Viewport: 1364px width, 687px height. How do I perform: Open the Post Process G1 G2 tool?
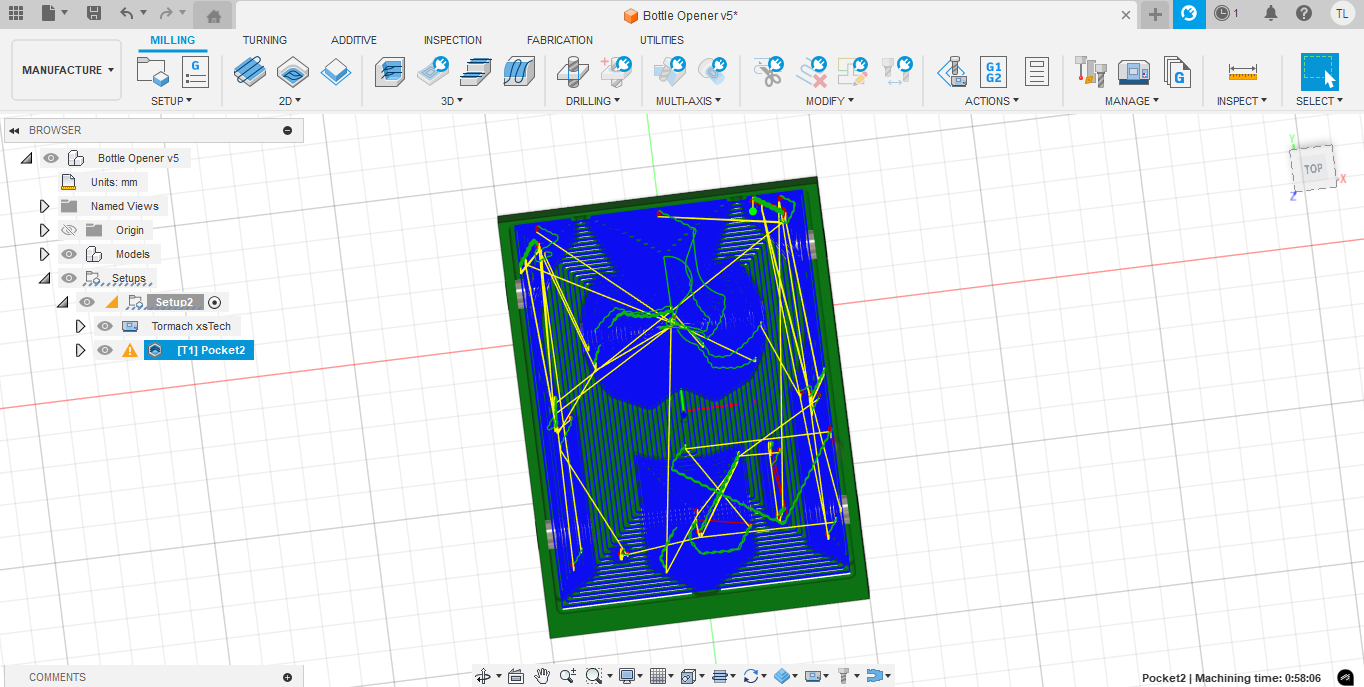(x=993, y=72)
